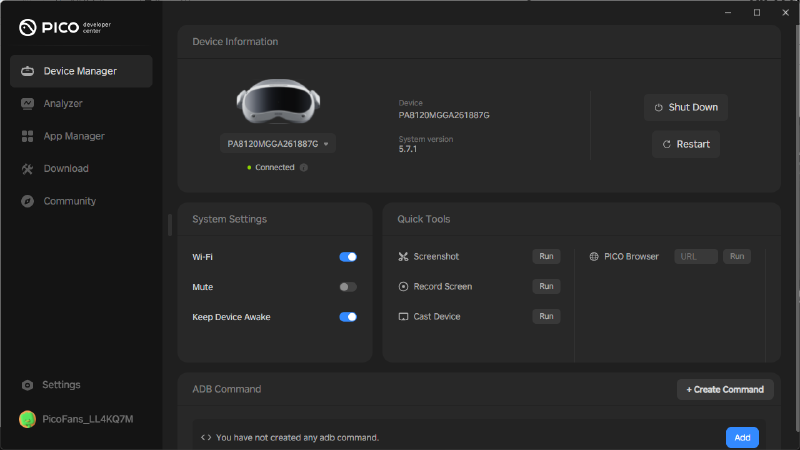Run the Screenshot tool
This screenshot has width=800, height=450.
[546, 256]
